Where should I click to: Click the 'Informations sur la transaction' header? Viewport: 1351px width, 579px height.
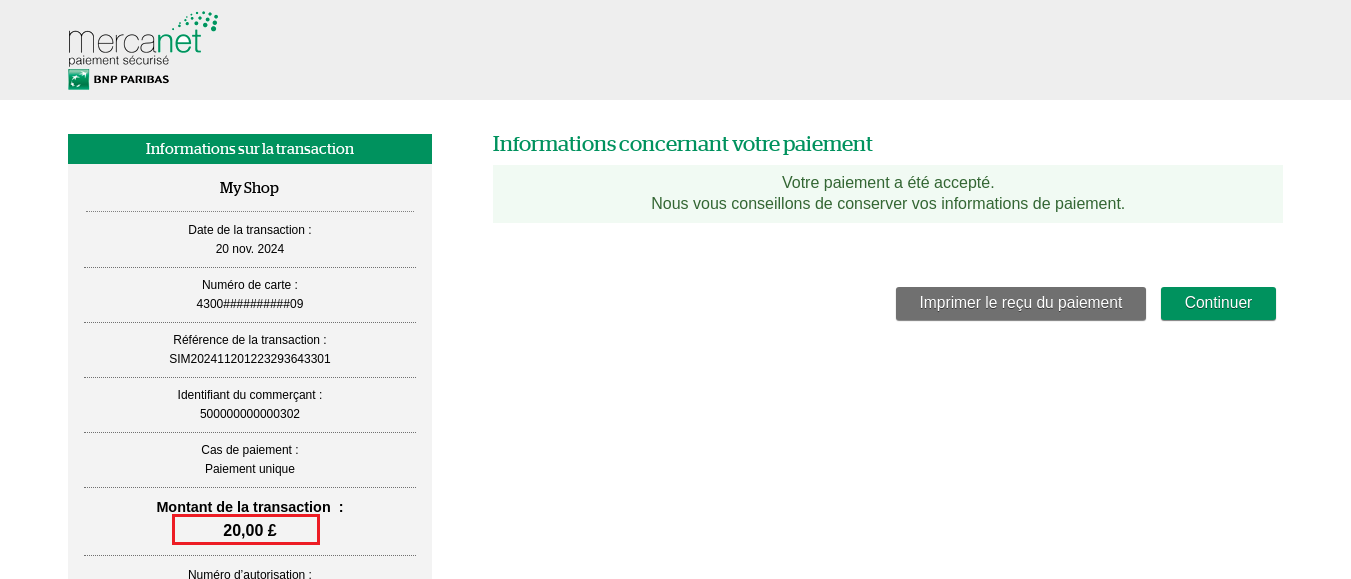[249, 149]
